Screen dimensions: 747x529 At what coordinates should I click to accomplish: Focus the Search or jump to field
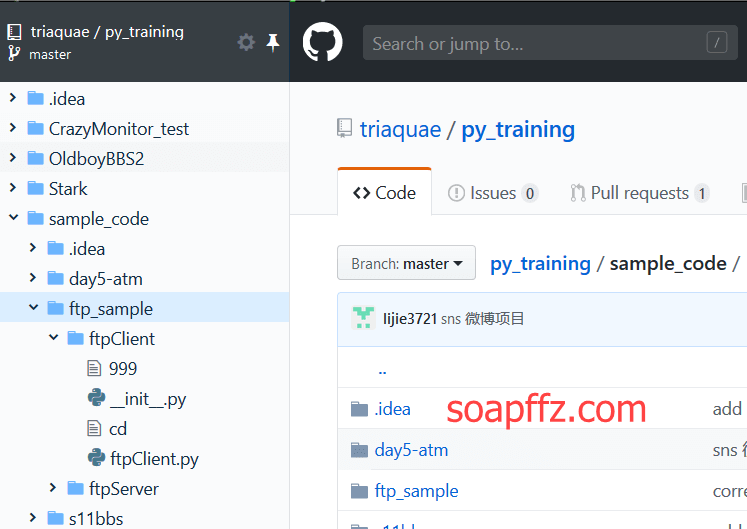click(550, 42)
